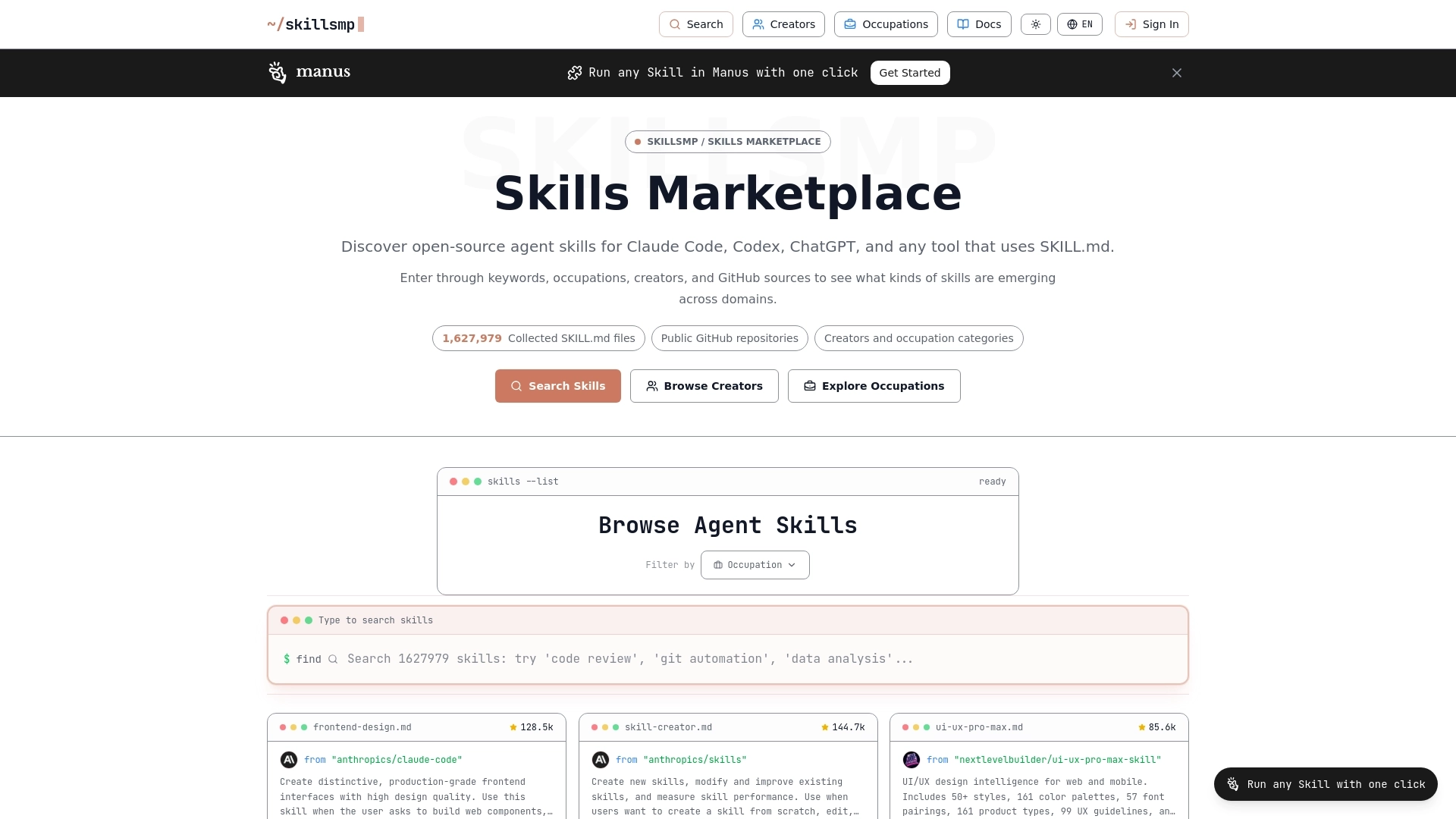Dismiss the Manus banner with the X
This screenshot has width=1456, height=819.
[1177, 73]
